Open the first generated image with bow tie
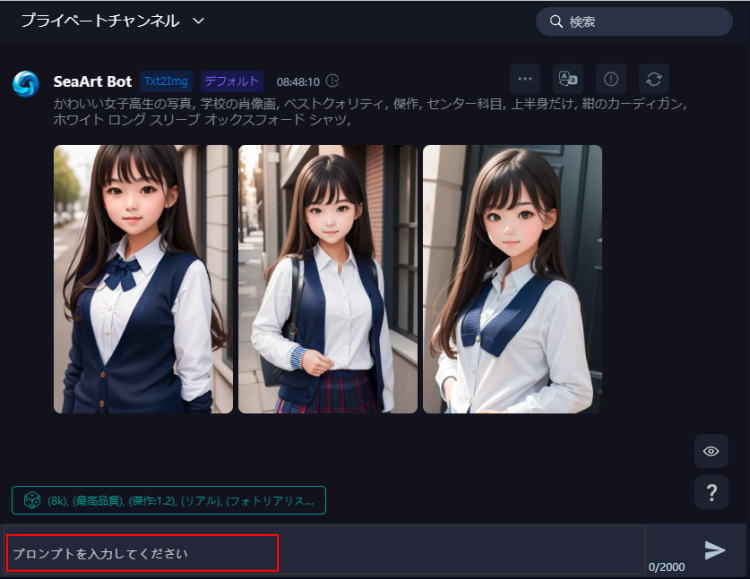750x579 pixels. point(143,279)
